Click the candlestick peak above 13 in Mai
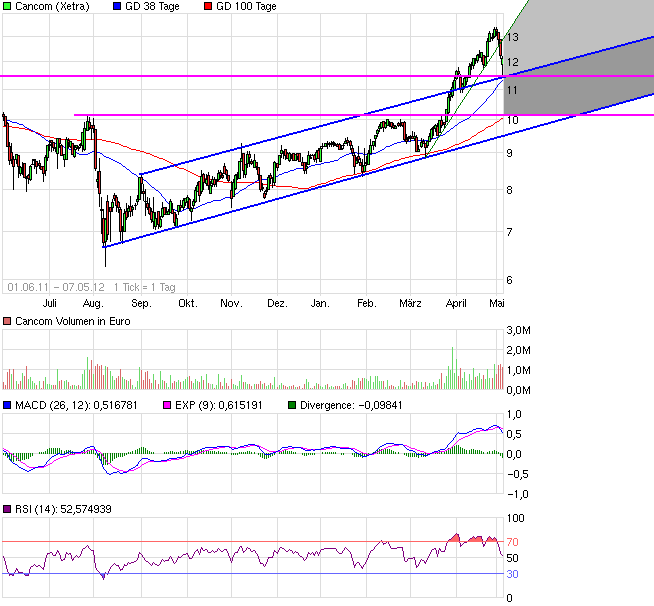 [x=495, y=31]
